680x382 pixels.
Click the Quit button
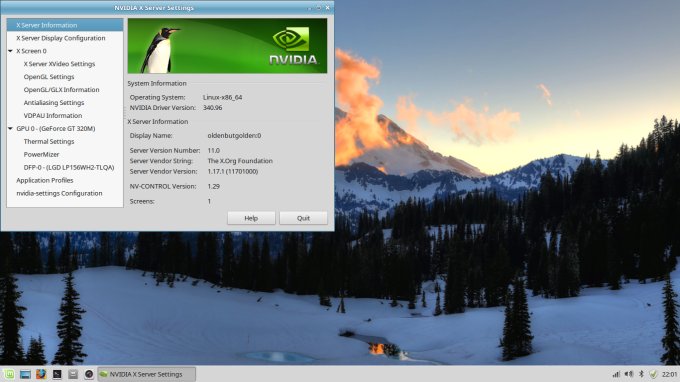tap(303, 218)
